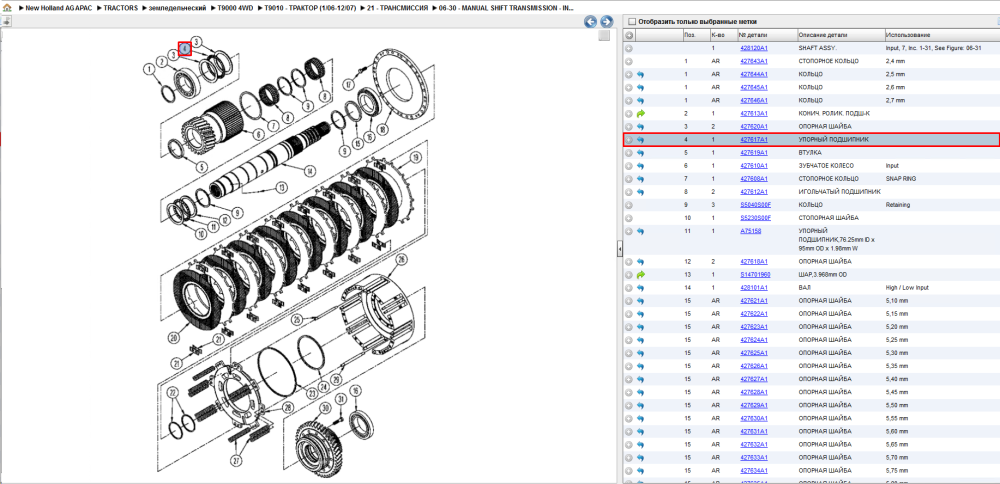Add part S5230S00F with its plus icon
Viewport: 1000px width, 484px height.
pos(629,218)
